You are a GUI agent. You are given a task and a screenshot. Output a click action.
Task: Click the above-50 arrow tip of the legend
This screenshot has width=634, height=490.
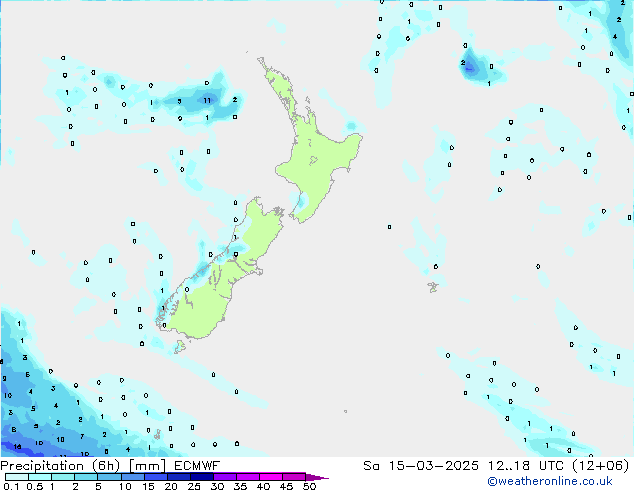(x=316, y=477)
